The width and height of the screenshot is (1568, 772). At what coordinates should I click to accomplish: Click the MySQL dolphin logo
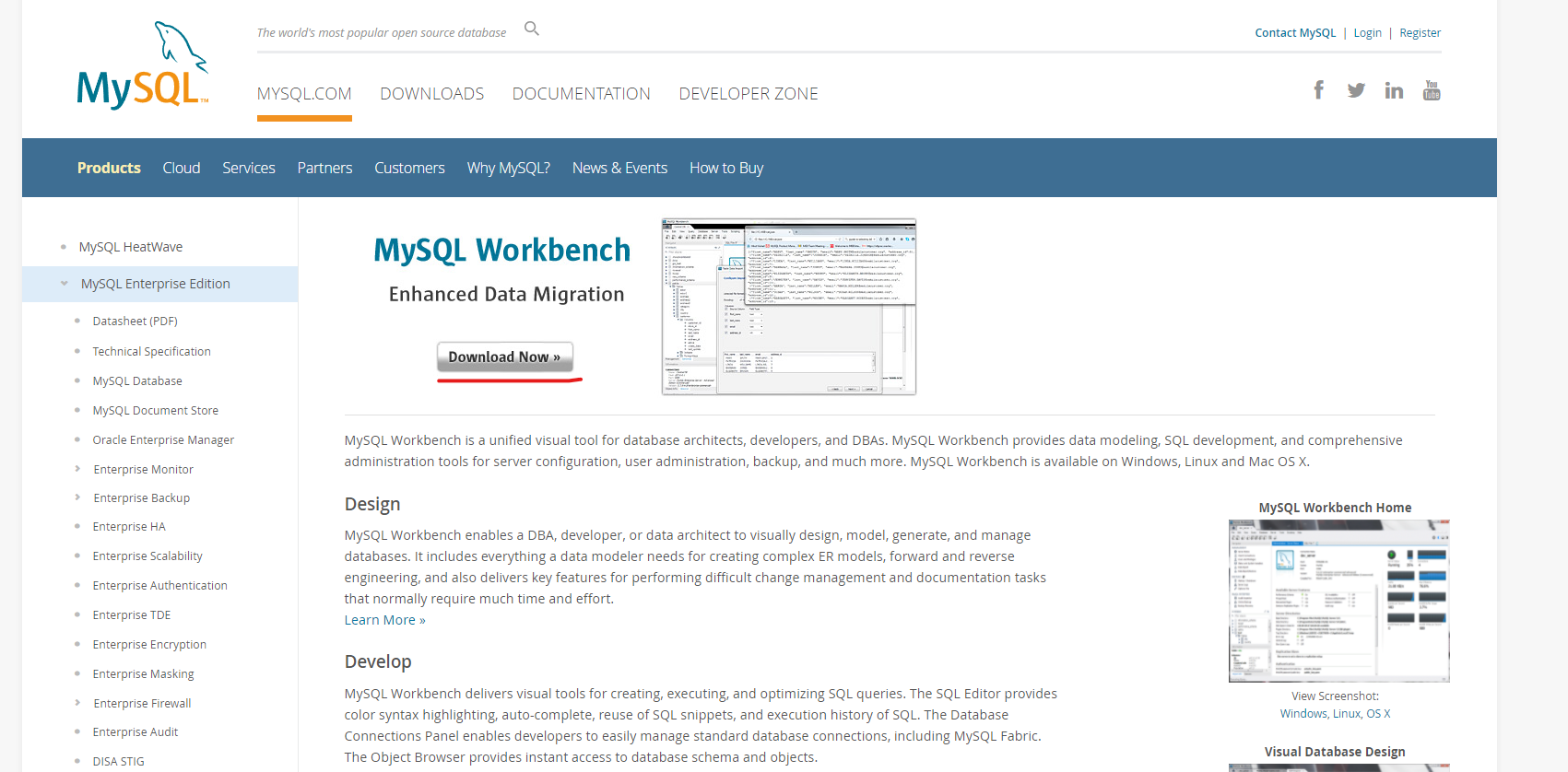(x=143, y=65)
